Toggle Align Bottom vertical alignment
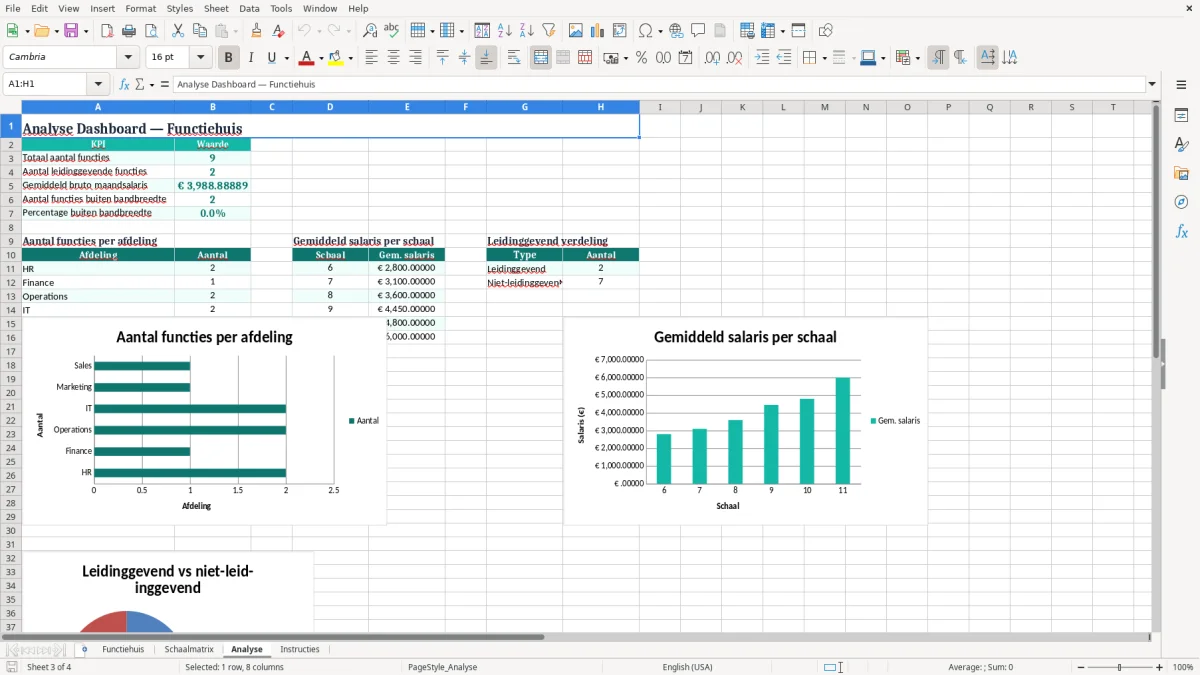The image size is (1200, 675). tap(486, 58)
